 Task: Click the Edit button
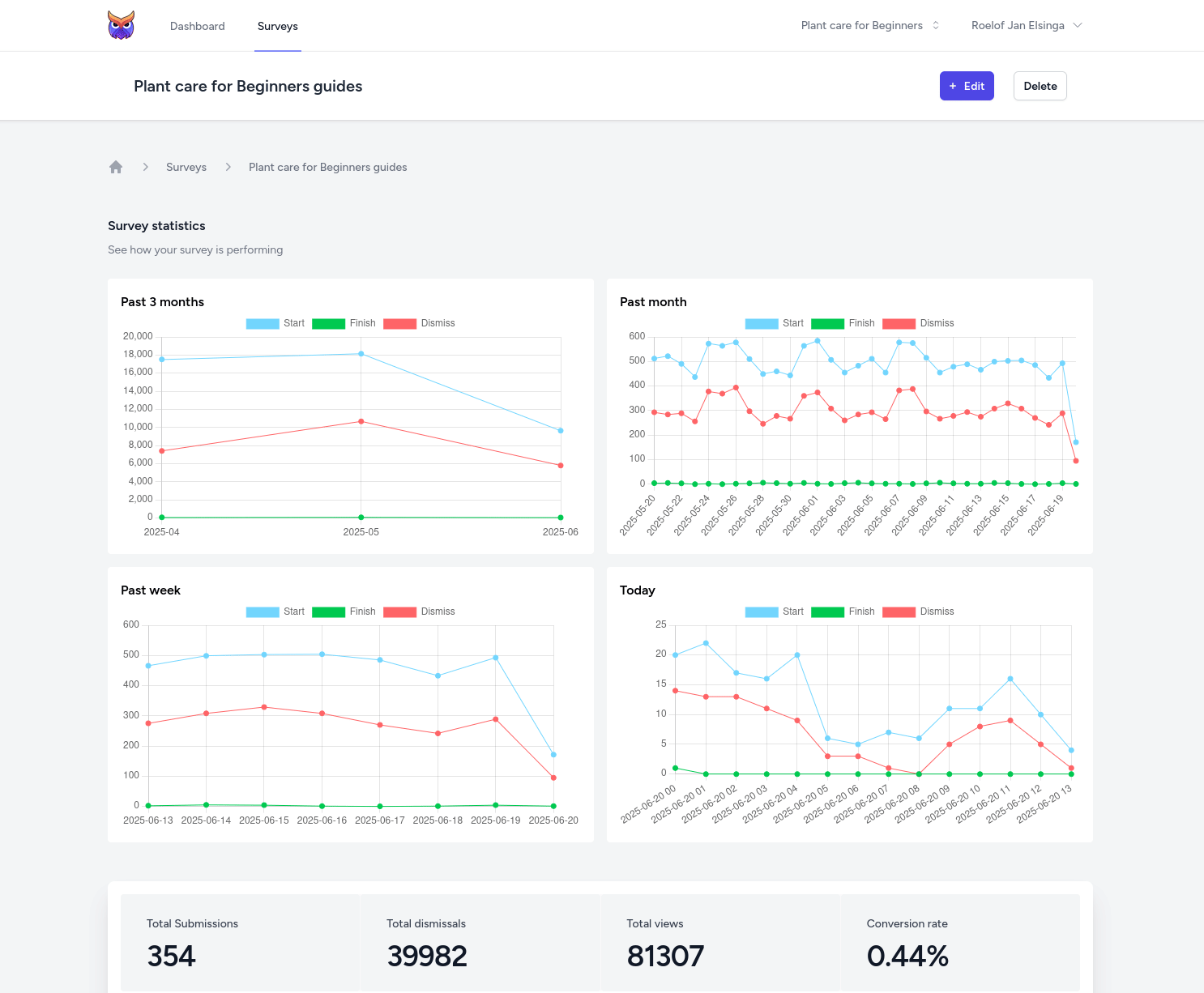(x=967, y=86)
